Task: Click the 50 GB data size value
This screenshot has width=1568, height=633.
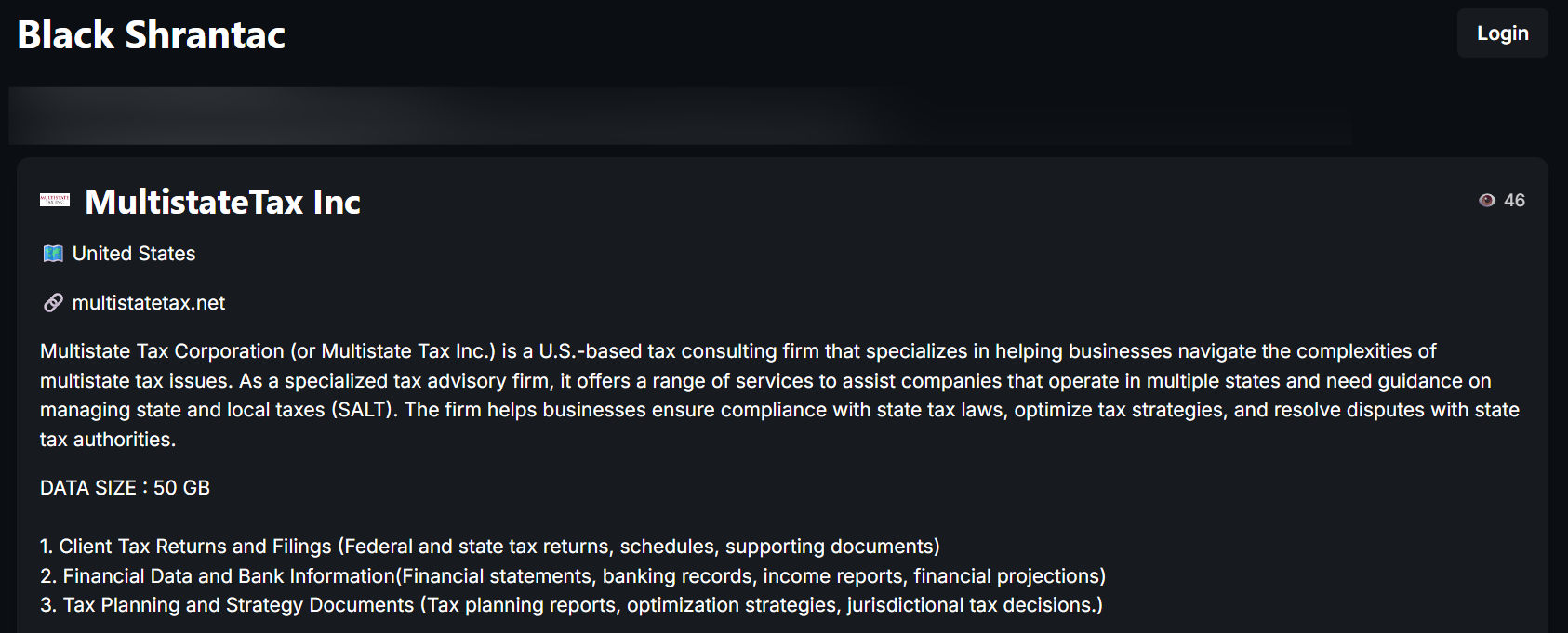Action: tap(181, 488)
